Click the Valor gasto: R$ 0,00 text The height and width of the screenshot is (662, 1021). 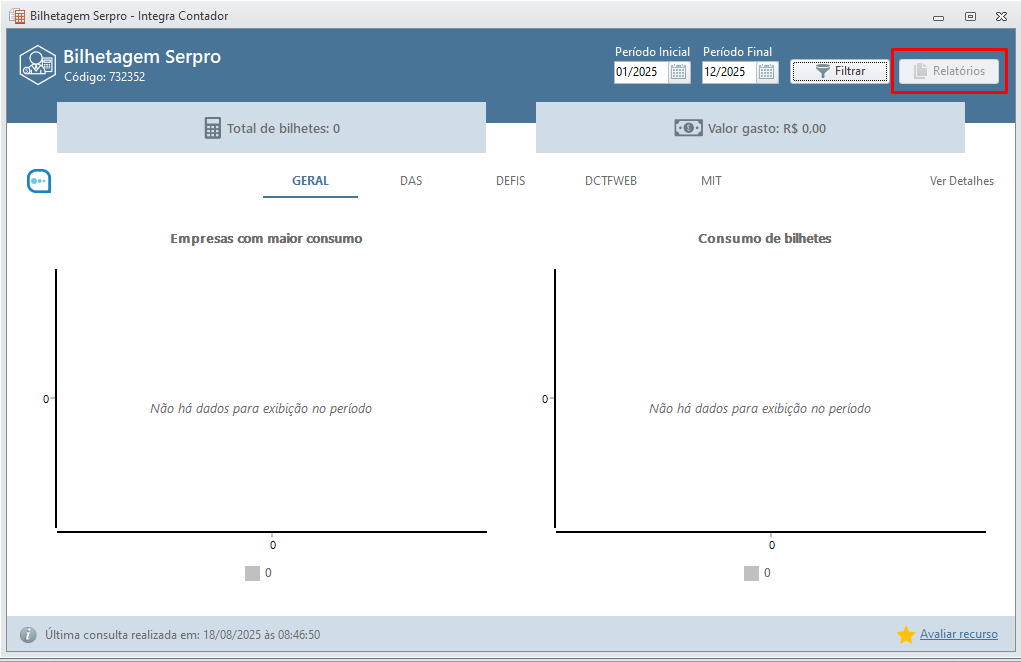(x=767, y=128)
